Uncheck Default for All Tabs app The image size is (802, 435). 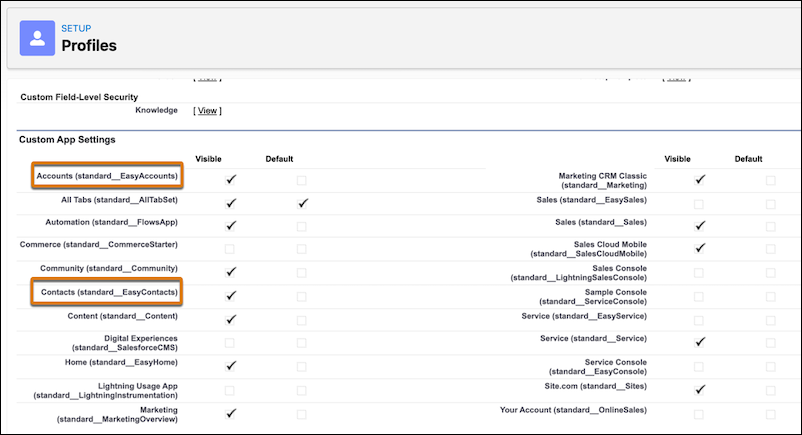point(303,203)
